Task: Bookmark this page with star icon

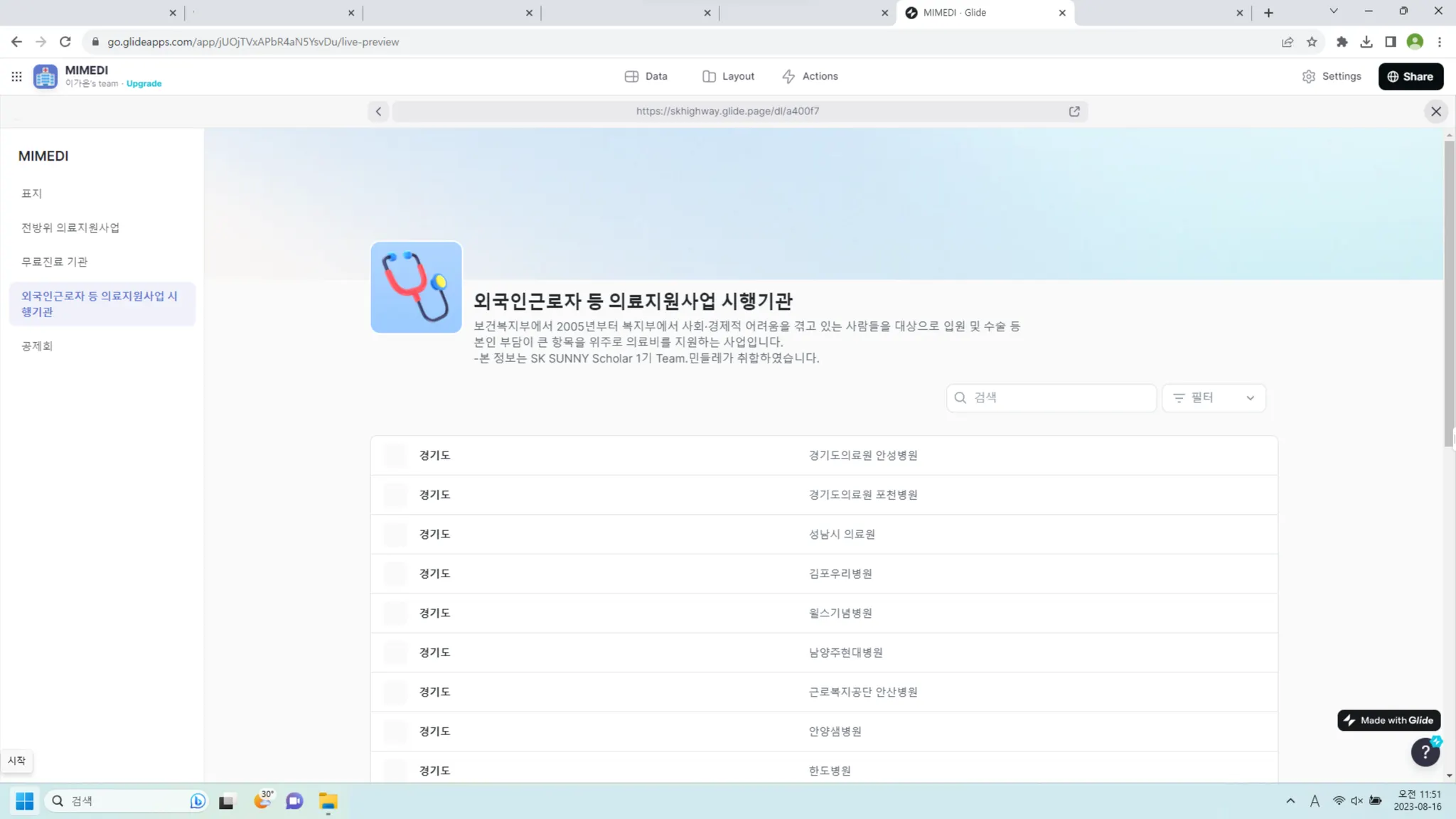Action: pos(1312,42)
